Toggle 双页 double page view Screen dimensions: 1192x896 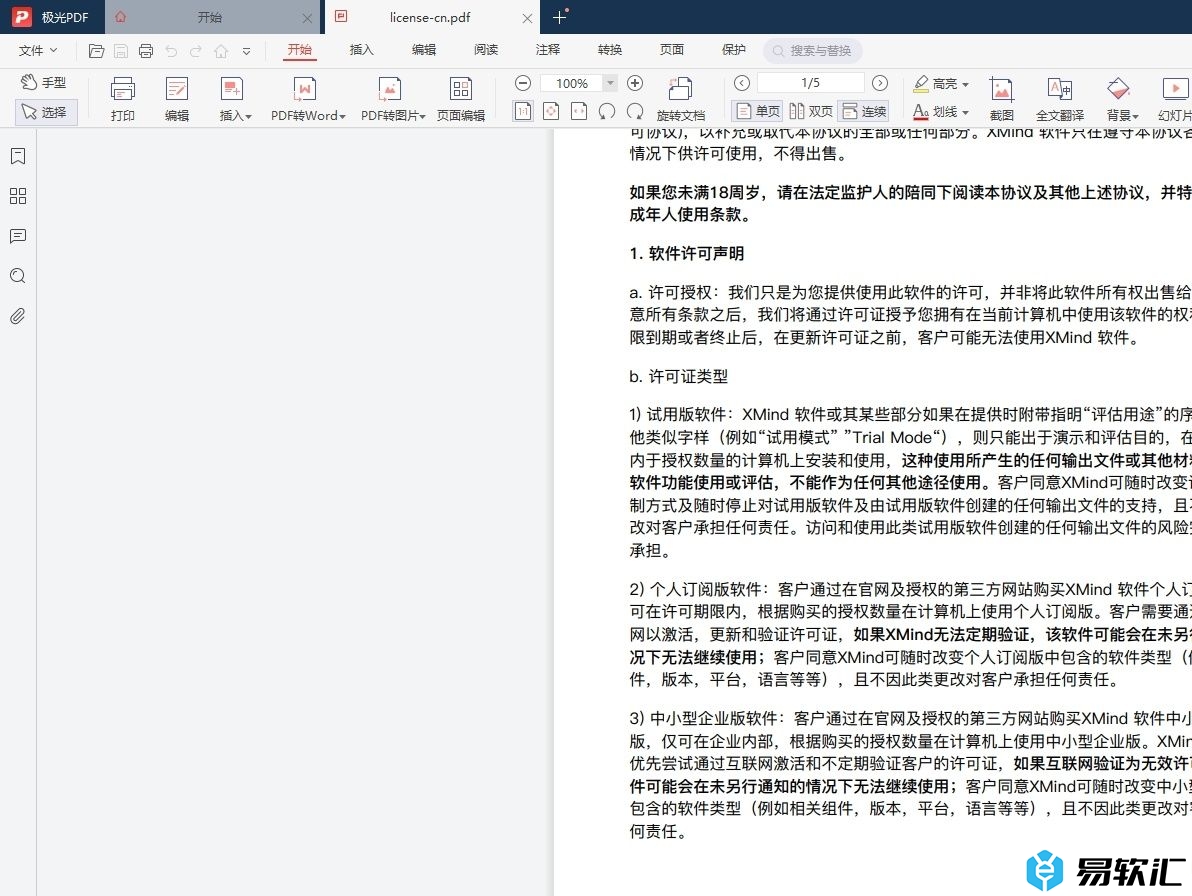[810, 112]
